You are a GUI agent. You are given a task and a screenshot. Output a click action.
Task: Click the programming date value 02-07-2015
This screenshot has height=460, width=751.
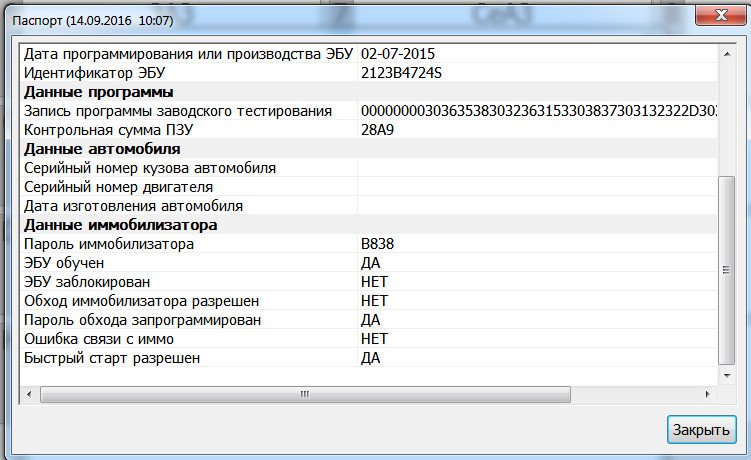pos(398,54)
